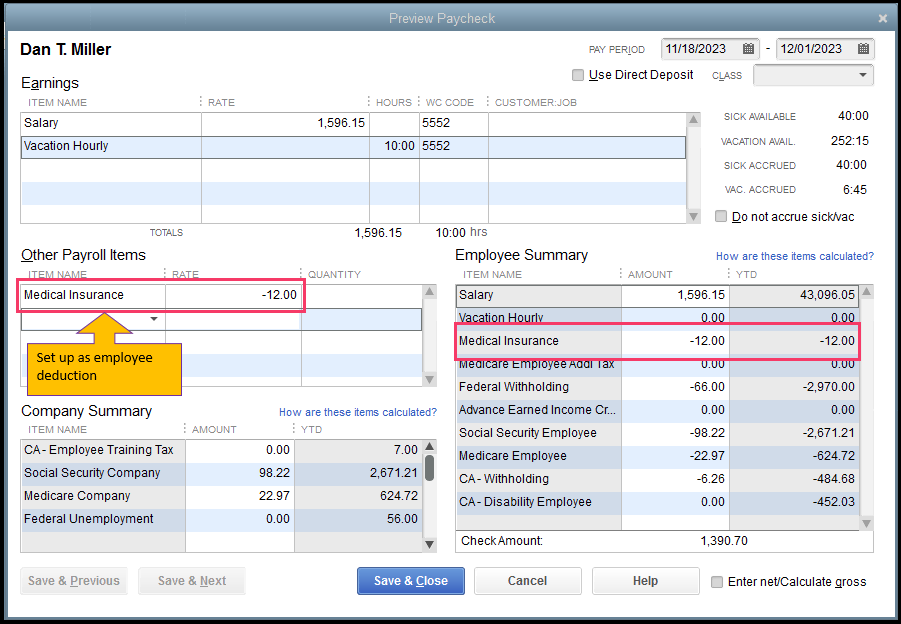This screenshot has height=624, width=901.
Task: Open Company Summary 'How are these items calculated?' link
Action: pos(357,412)
